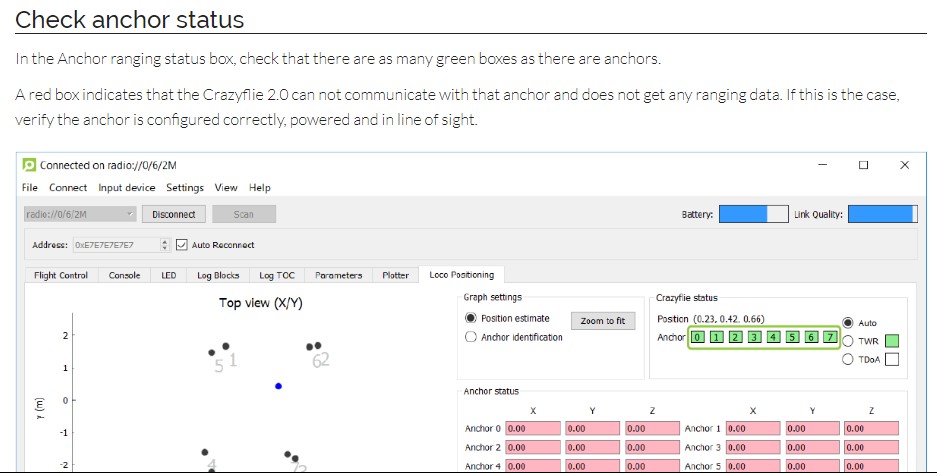Click the blue position dot on plot

[278, 386]
